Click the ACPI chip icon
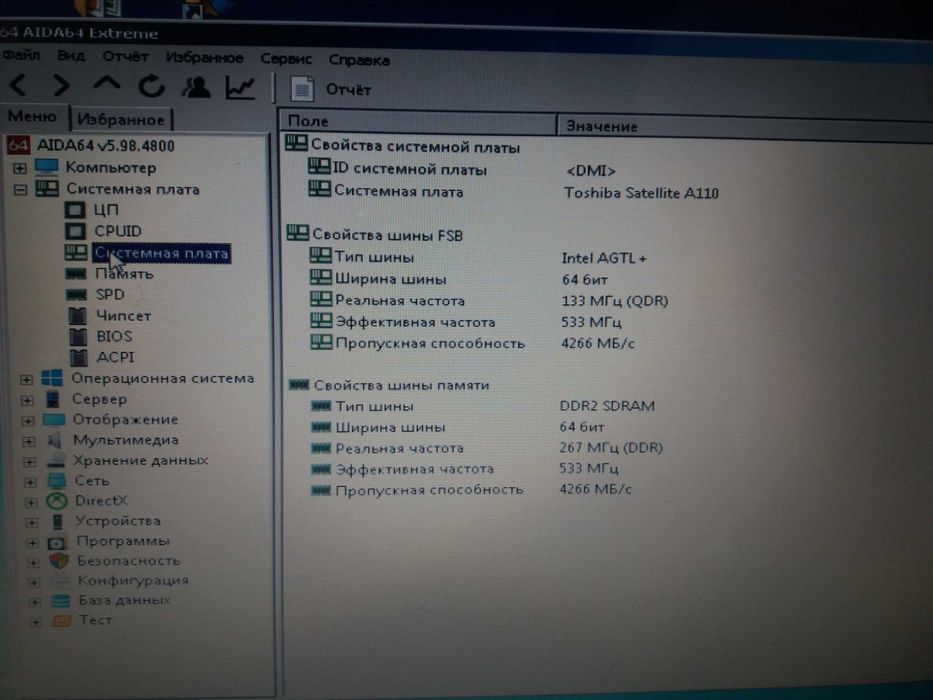Image resolution: width=933 pixels, height=700 pixels. [x=79, y=357]
